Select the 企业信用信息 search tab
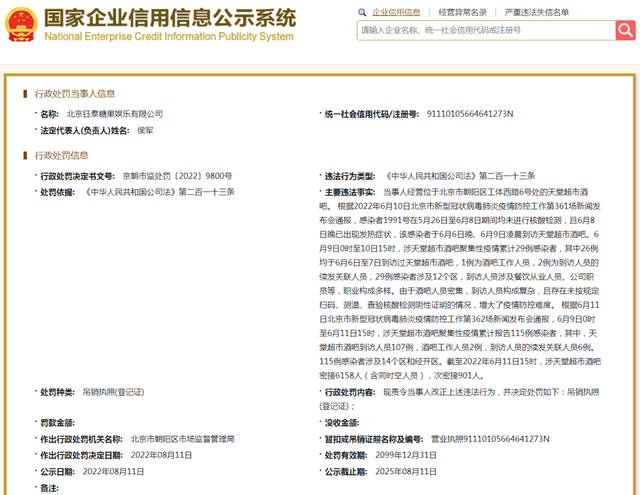This screenshot has width=640, height=495. [x=396, y=12]
